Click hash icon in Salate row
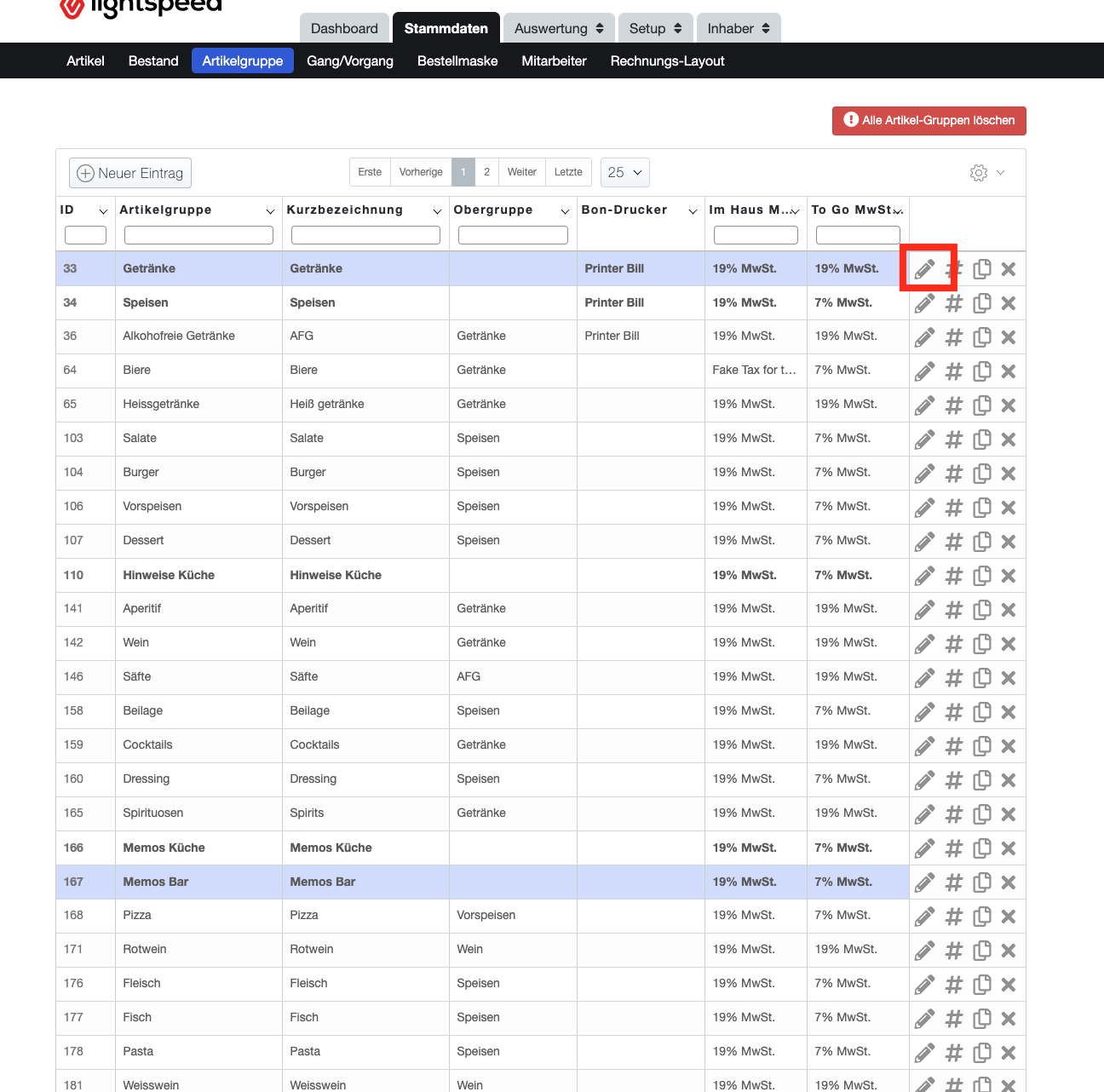Viewport: 1104px width, 1092px height. [954, 440]
